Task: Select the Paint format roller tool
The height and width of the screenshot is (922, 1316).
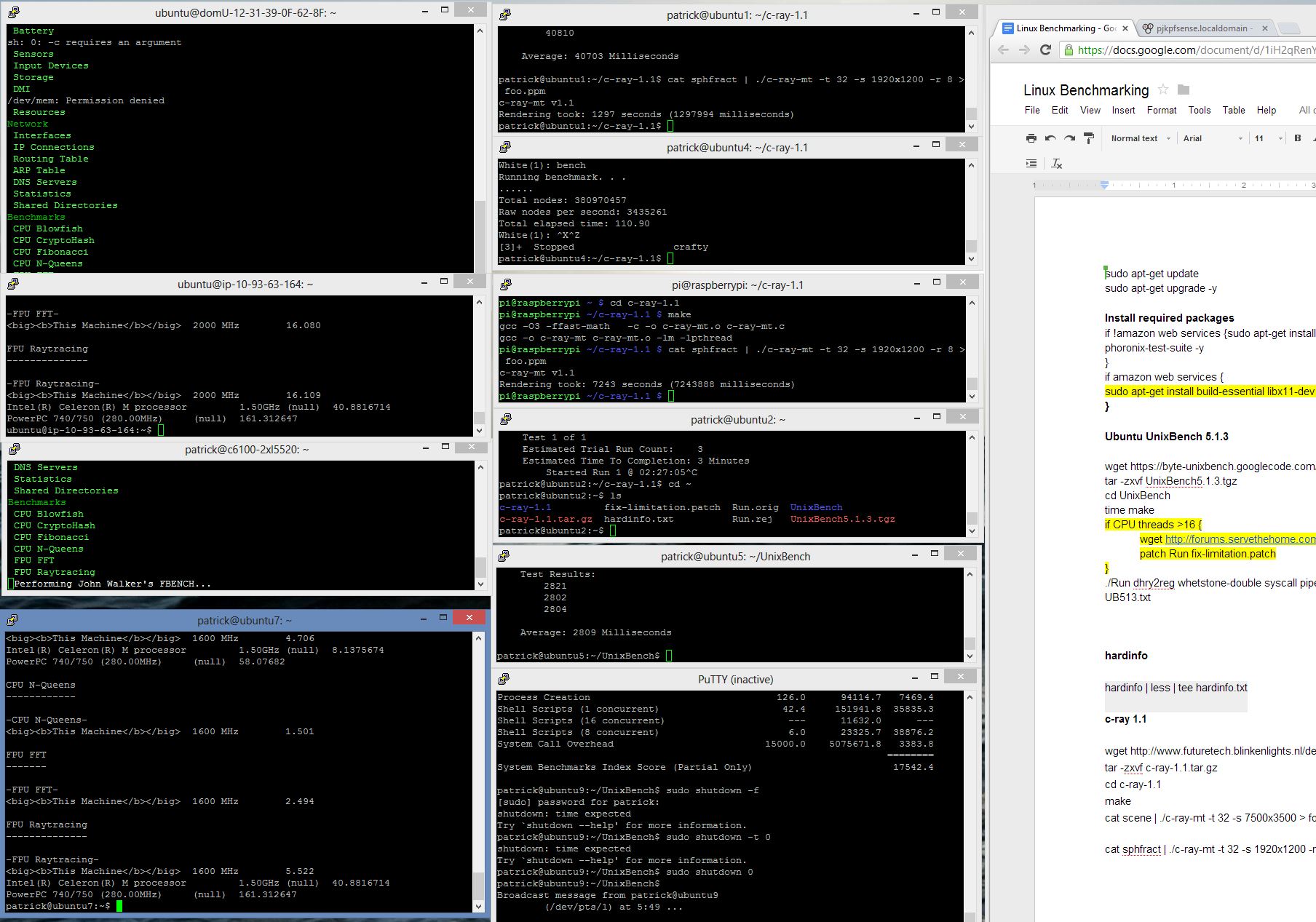Action: (x=1089, y=138)
